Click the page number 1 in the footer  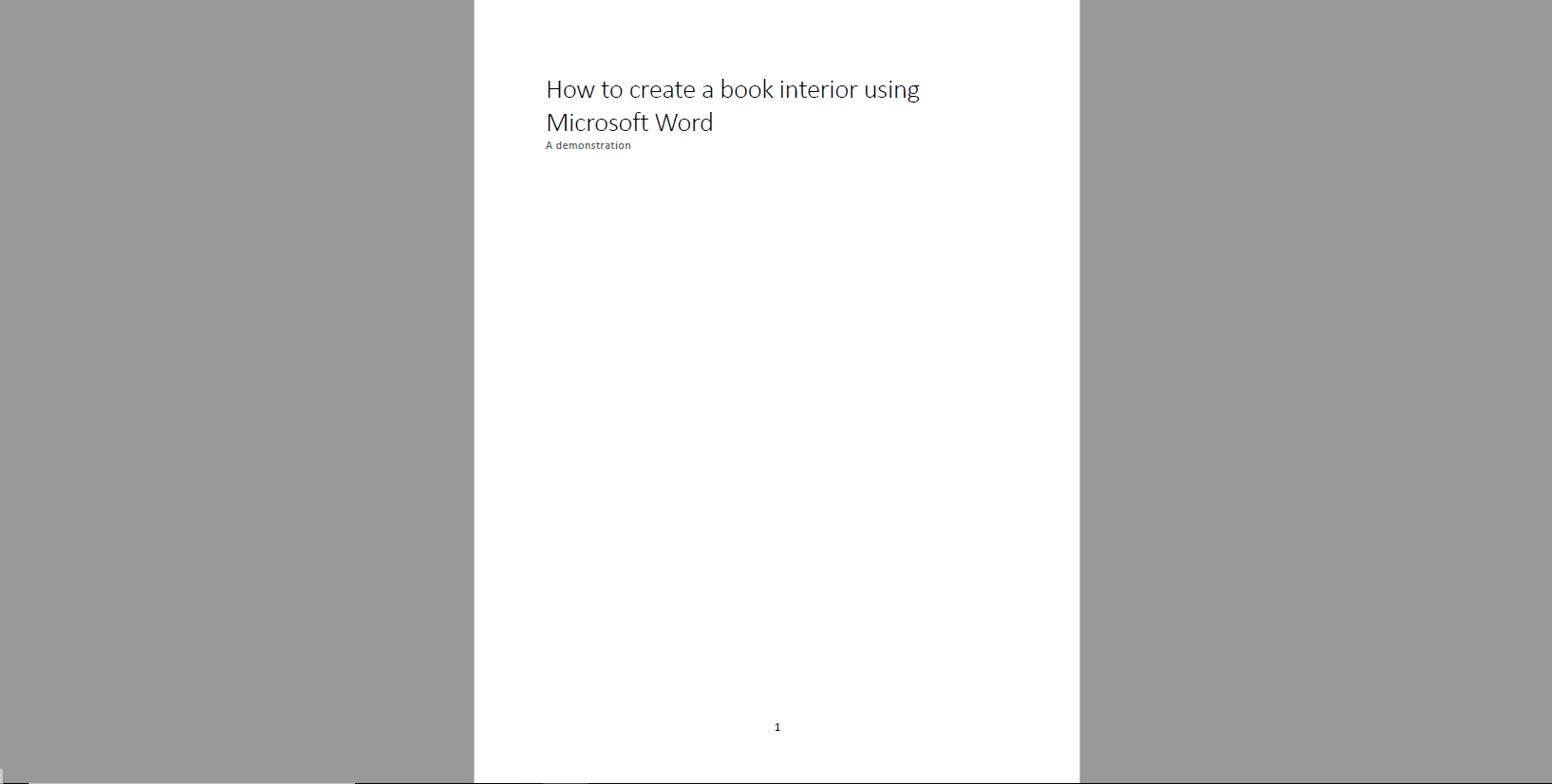point(777,727)
